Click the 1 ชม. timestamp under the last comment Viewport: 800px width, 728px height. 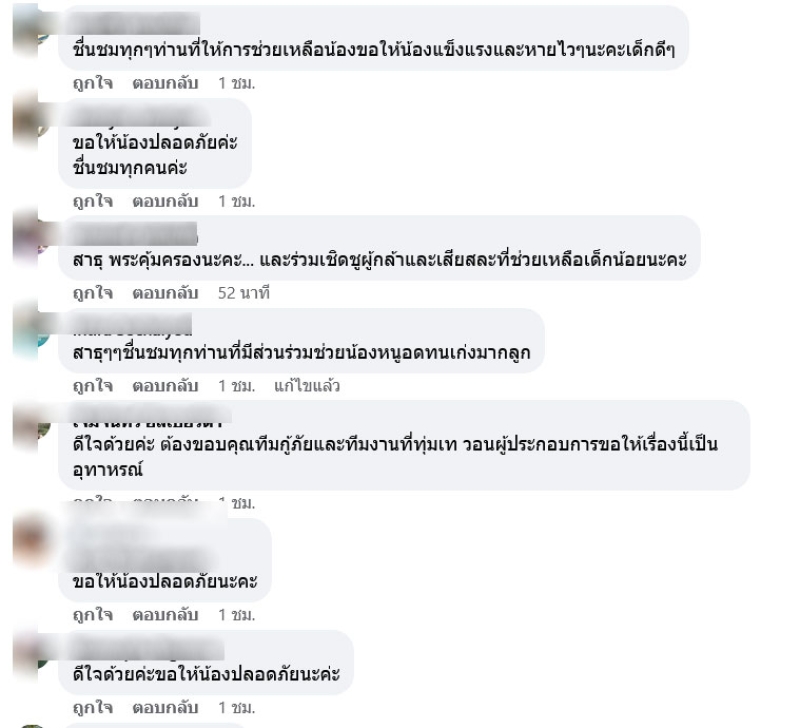[x=237, y=708]
